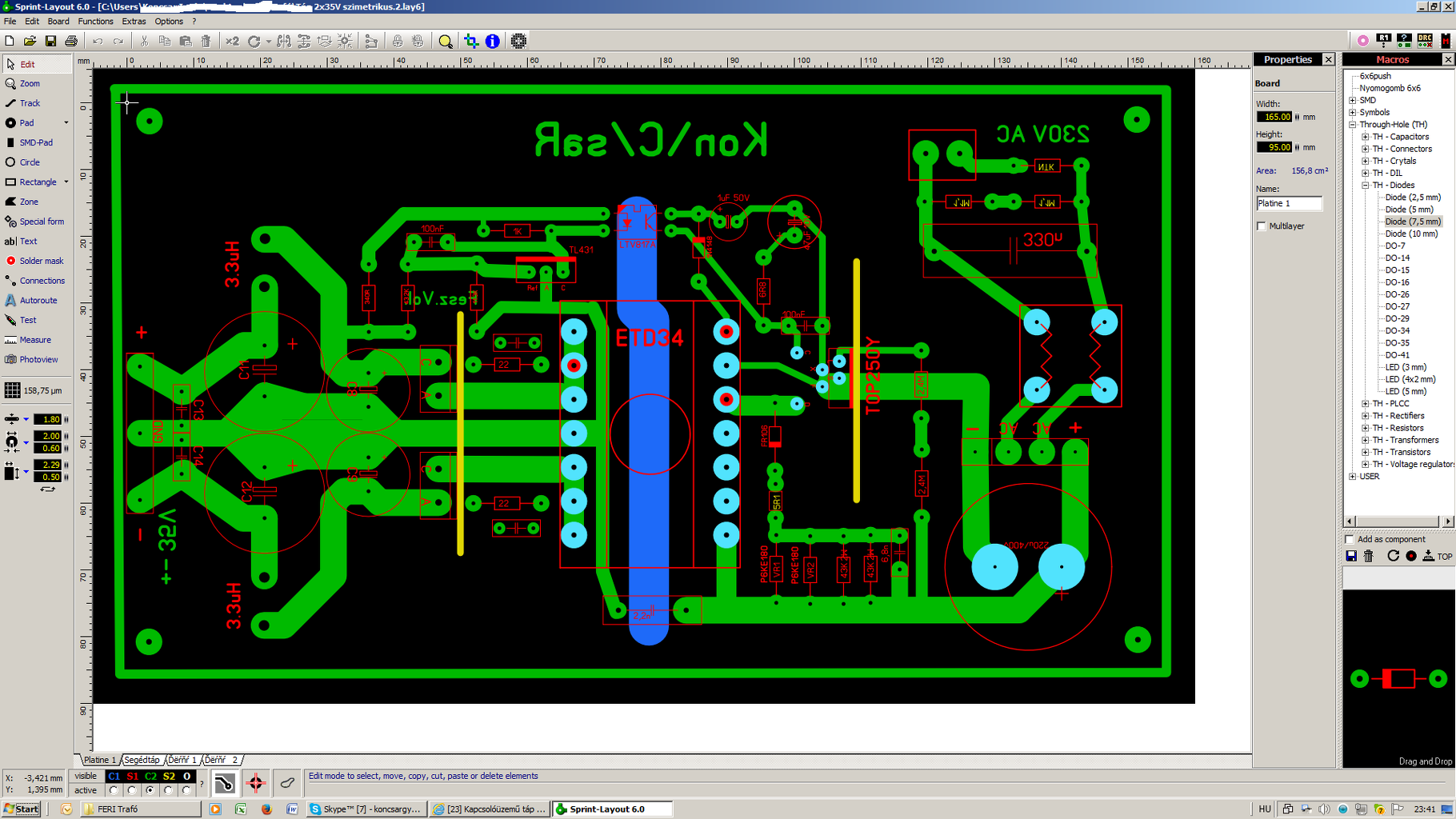Expand the SMD macros folder
Viewport: 1456px width, 819px height.
point(1353,101)
